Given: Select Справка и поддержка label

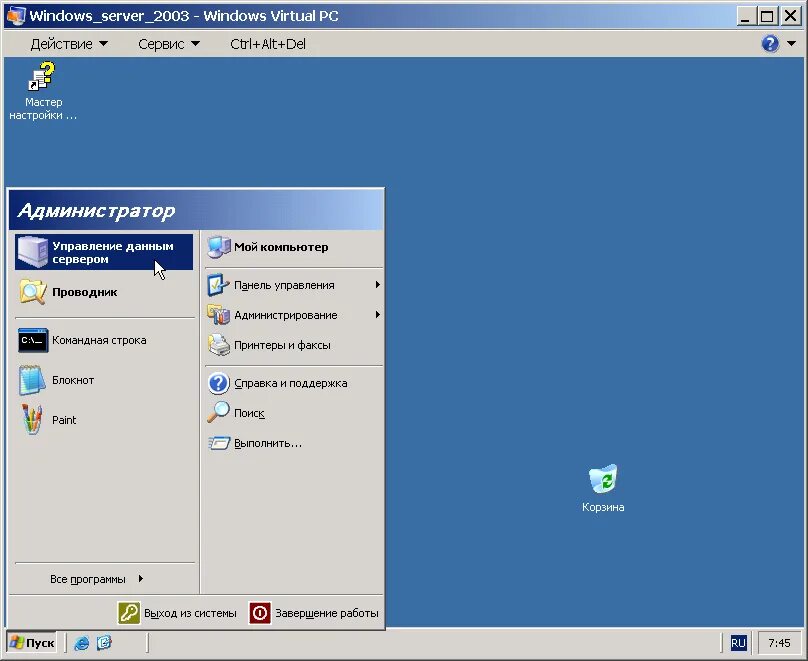Looking at the screenshot, I should click(x=291, y=383).
